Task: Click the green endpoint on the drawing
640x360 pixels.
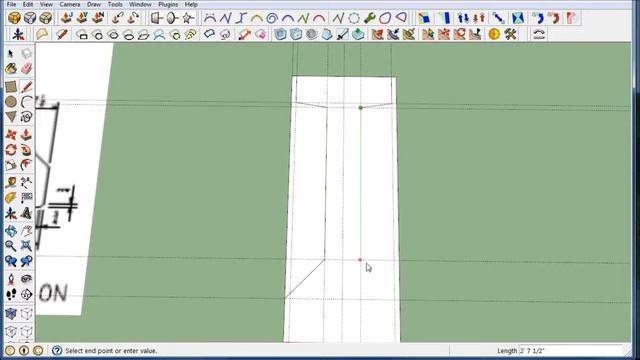Action: click(x=360, y=108)
